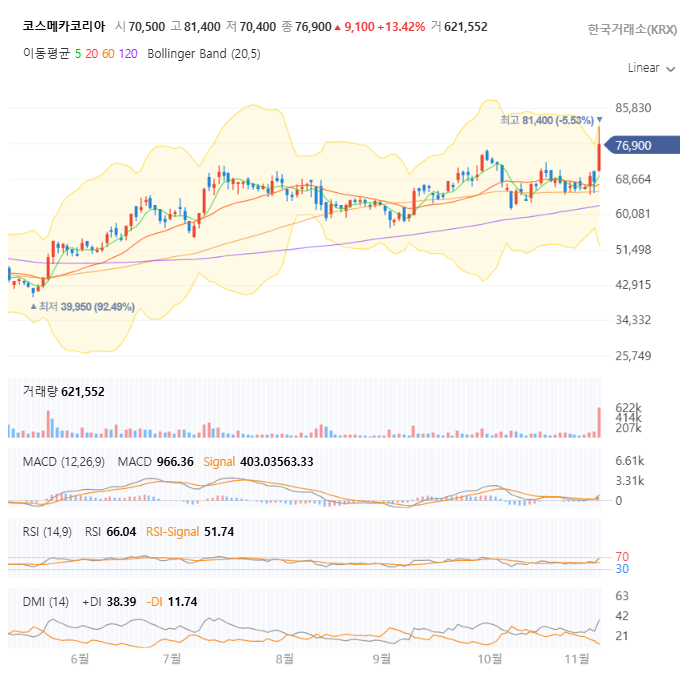Click the price change amount 9,100
The width and height of the screenshot is (680, 697).
(359, 27)
